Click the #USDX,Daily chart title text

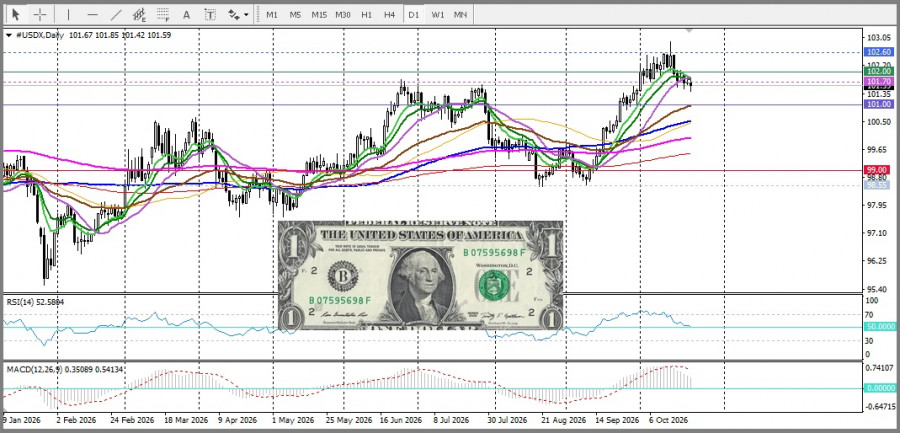39,35
